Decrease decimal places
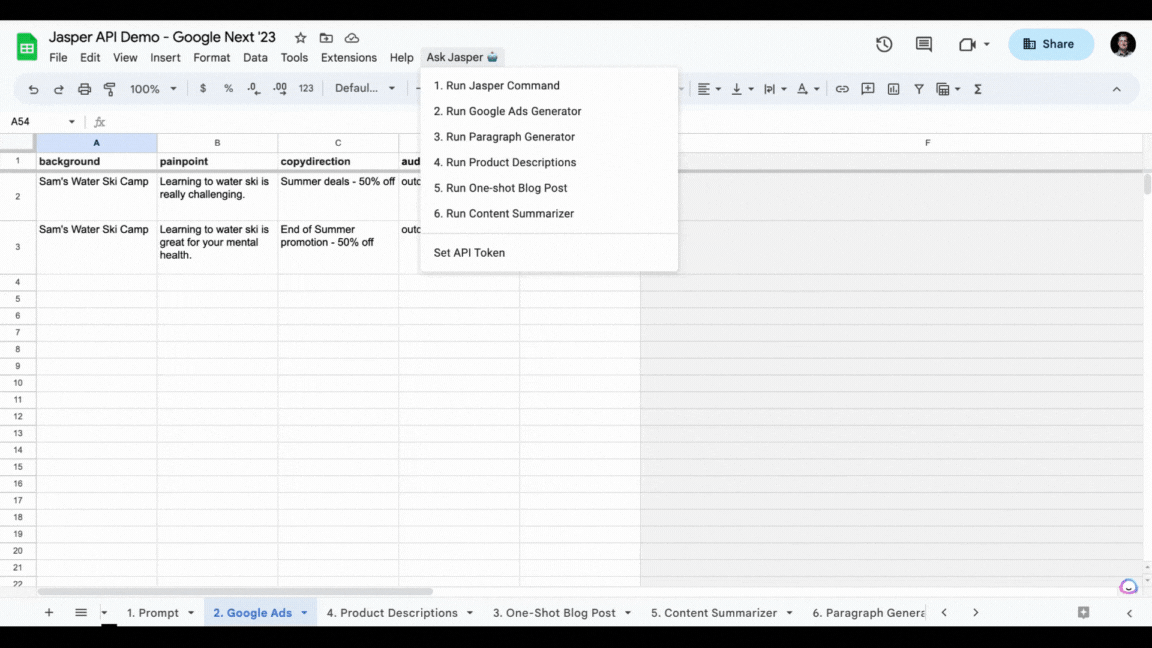This screenshot has height=648, width=1152. click(x=253, y=88)
